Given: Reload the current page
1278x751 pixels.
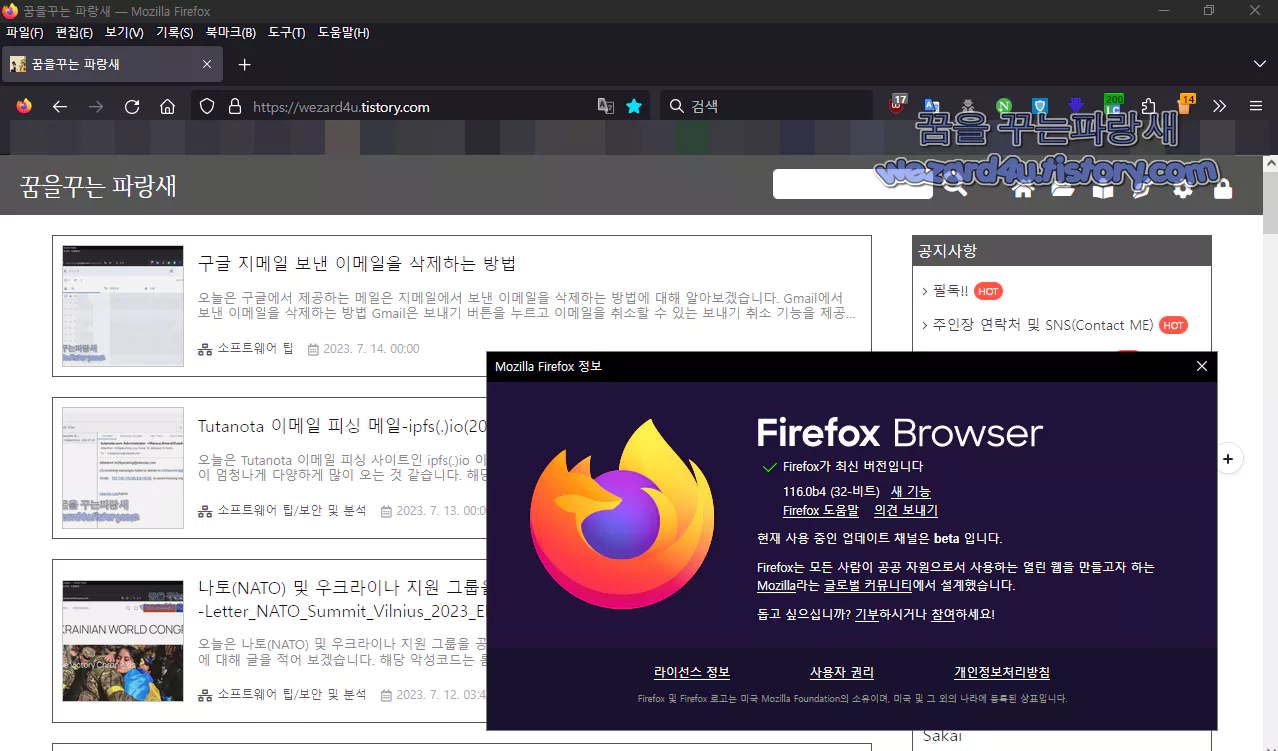Looking at the screenshot, I should [x=132, y=106].
